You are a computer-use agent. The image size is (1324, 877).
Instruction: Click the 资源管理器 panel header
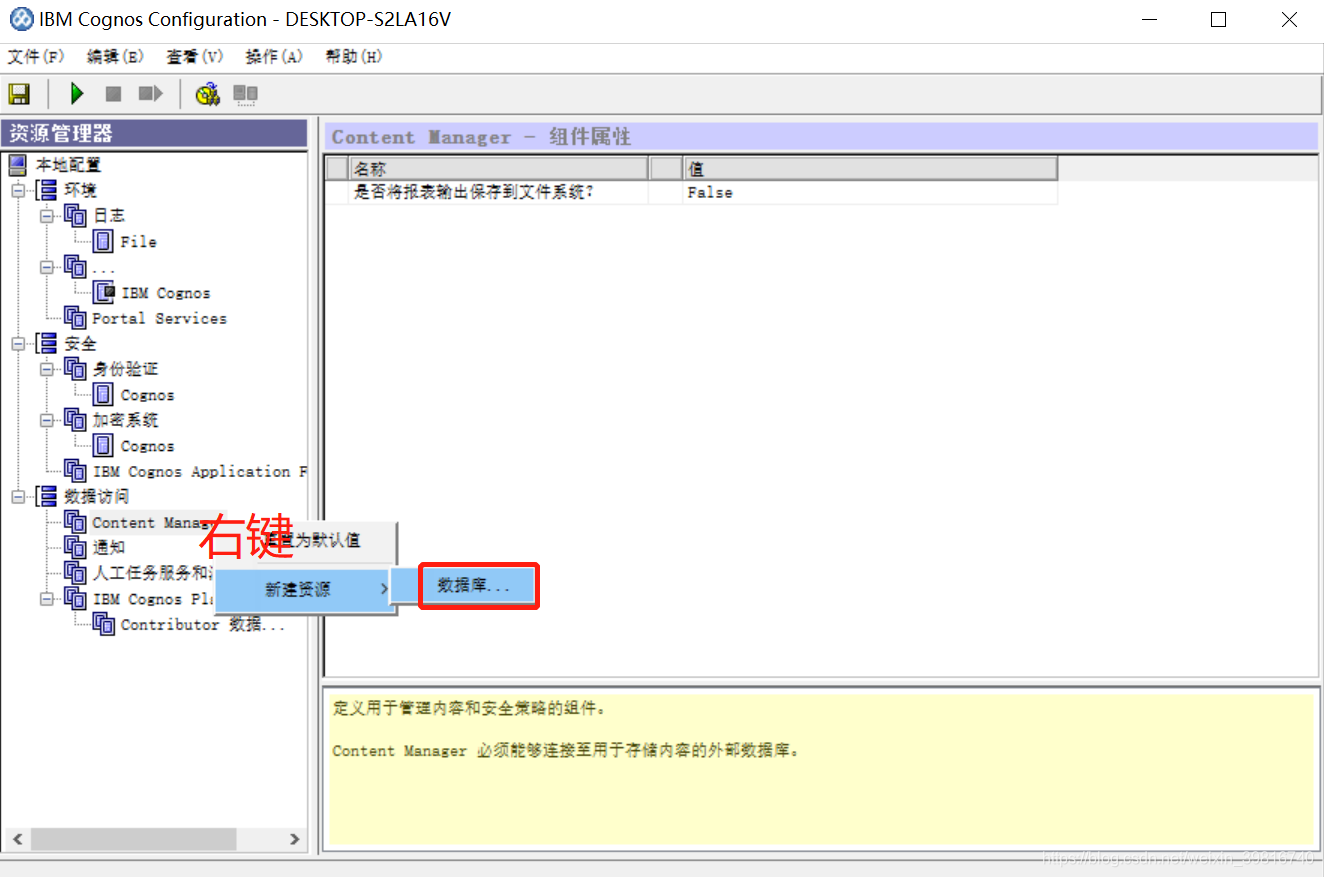click(x=155, y=133)
